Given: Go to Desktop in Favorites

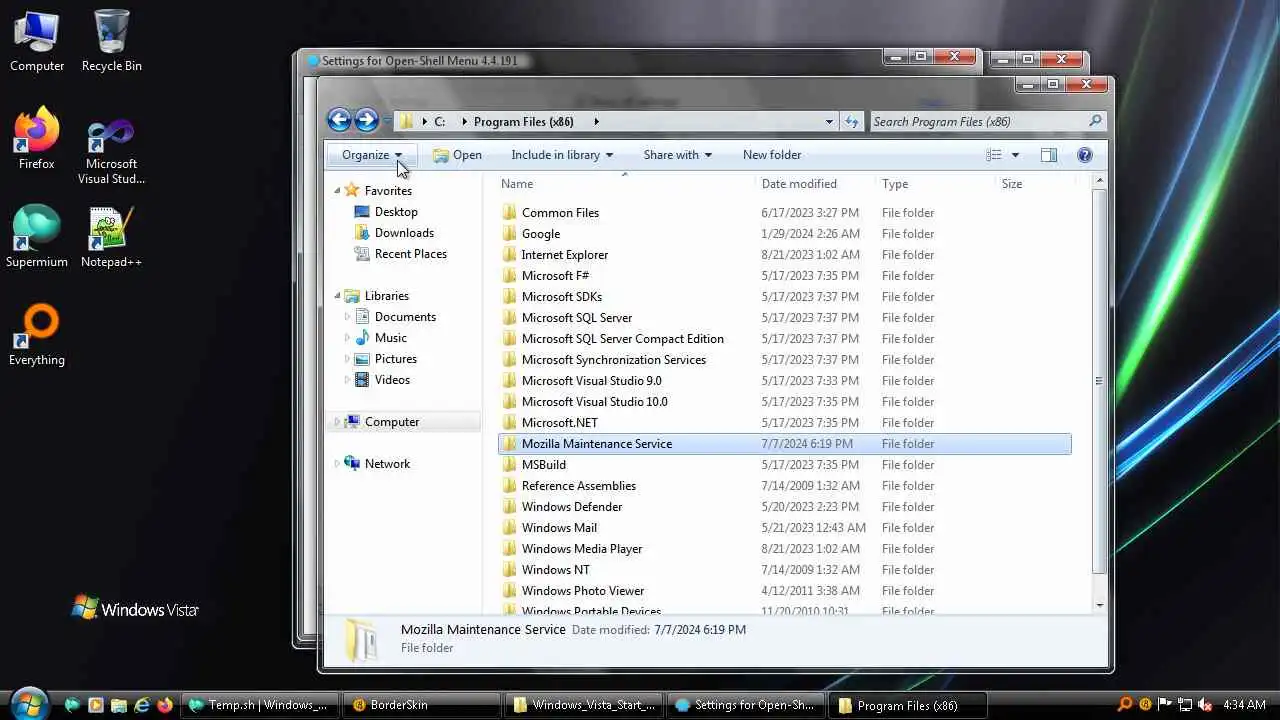Looking at the screenshot, I should click(x=396, y=212).
